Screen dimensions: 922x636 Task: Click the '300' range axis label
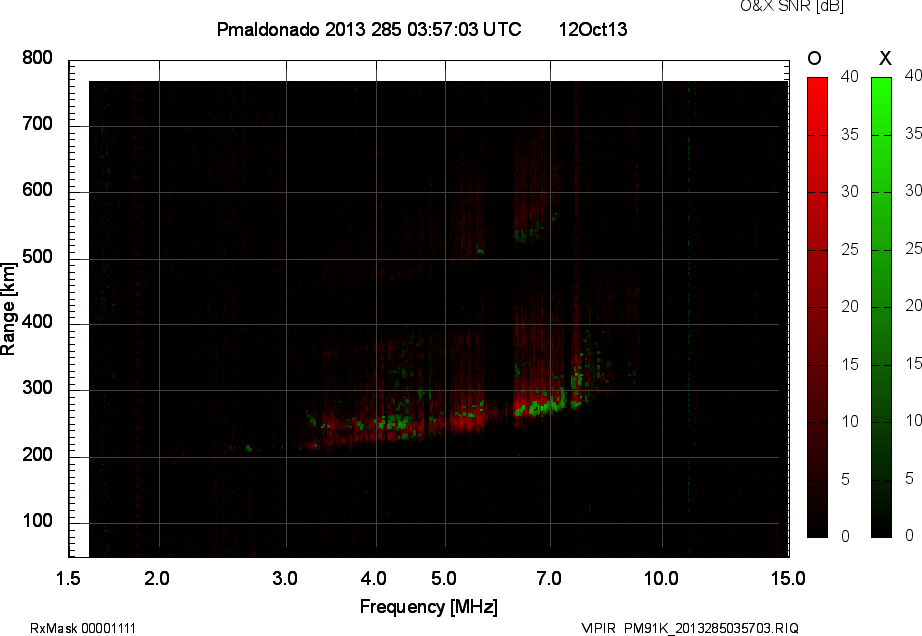point(37,388)
